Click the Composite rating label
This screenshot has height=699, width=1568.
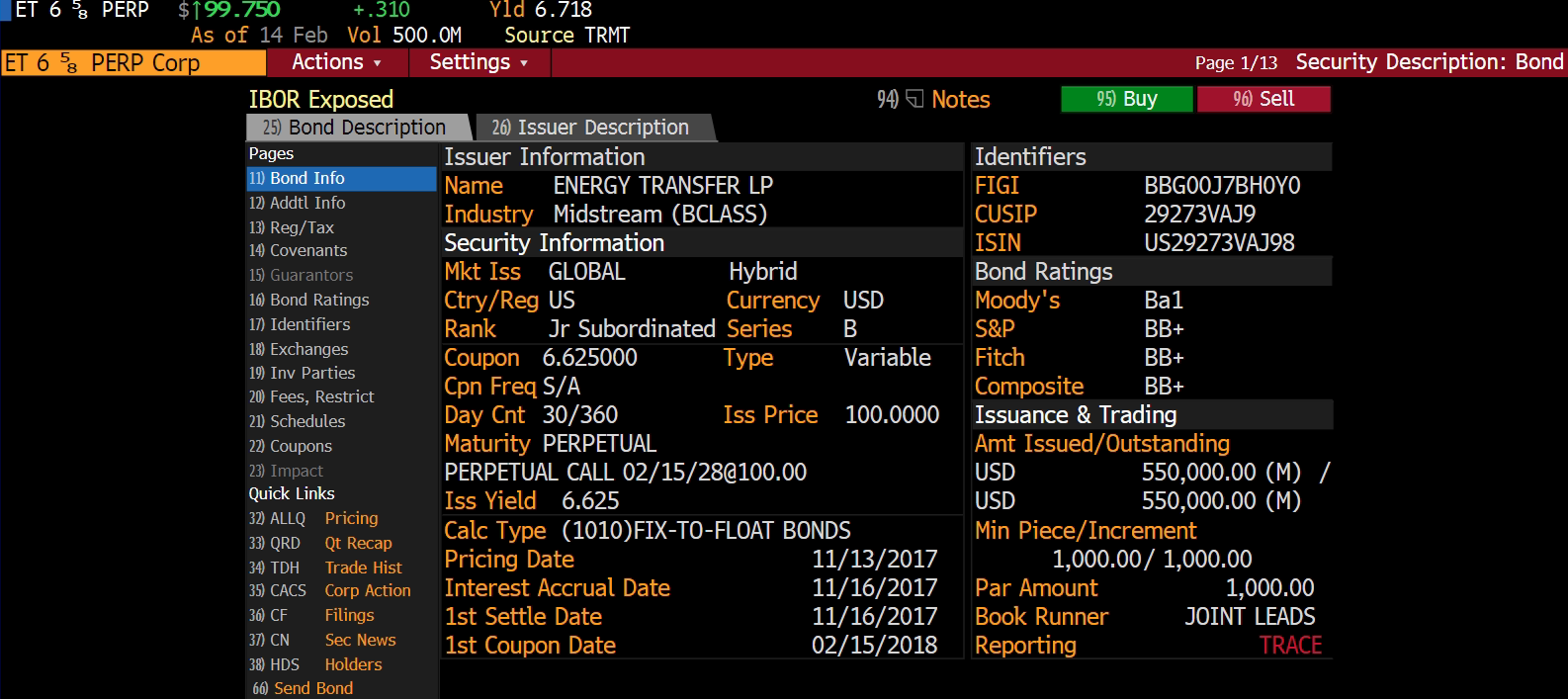coord(1029,387)
